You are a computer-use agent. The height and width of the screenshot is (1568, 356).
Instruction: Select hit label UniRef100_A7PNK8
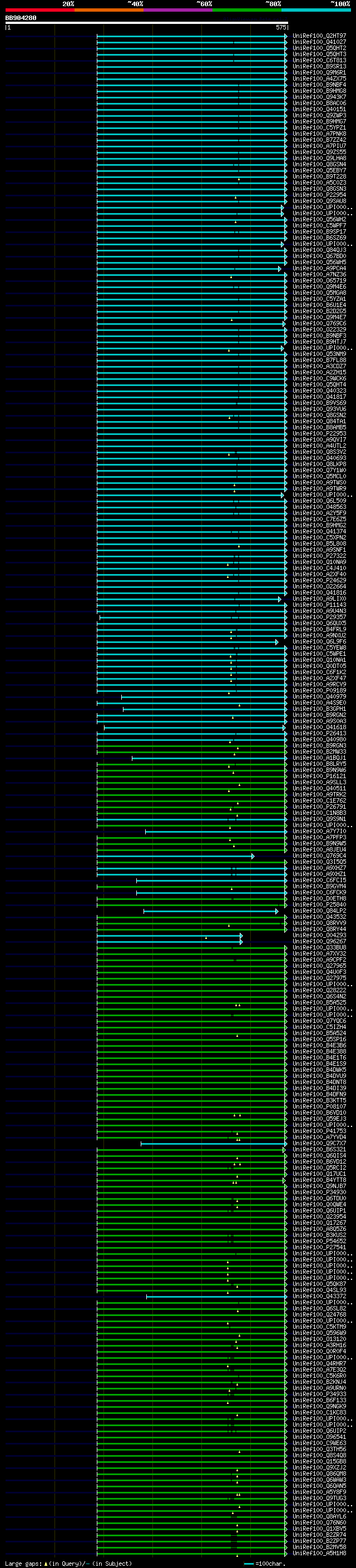(319, 134)
